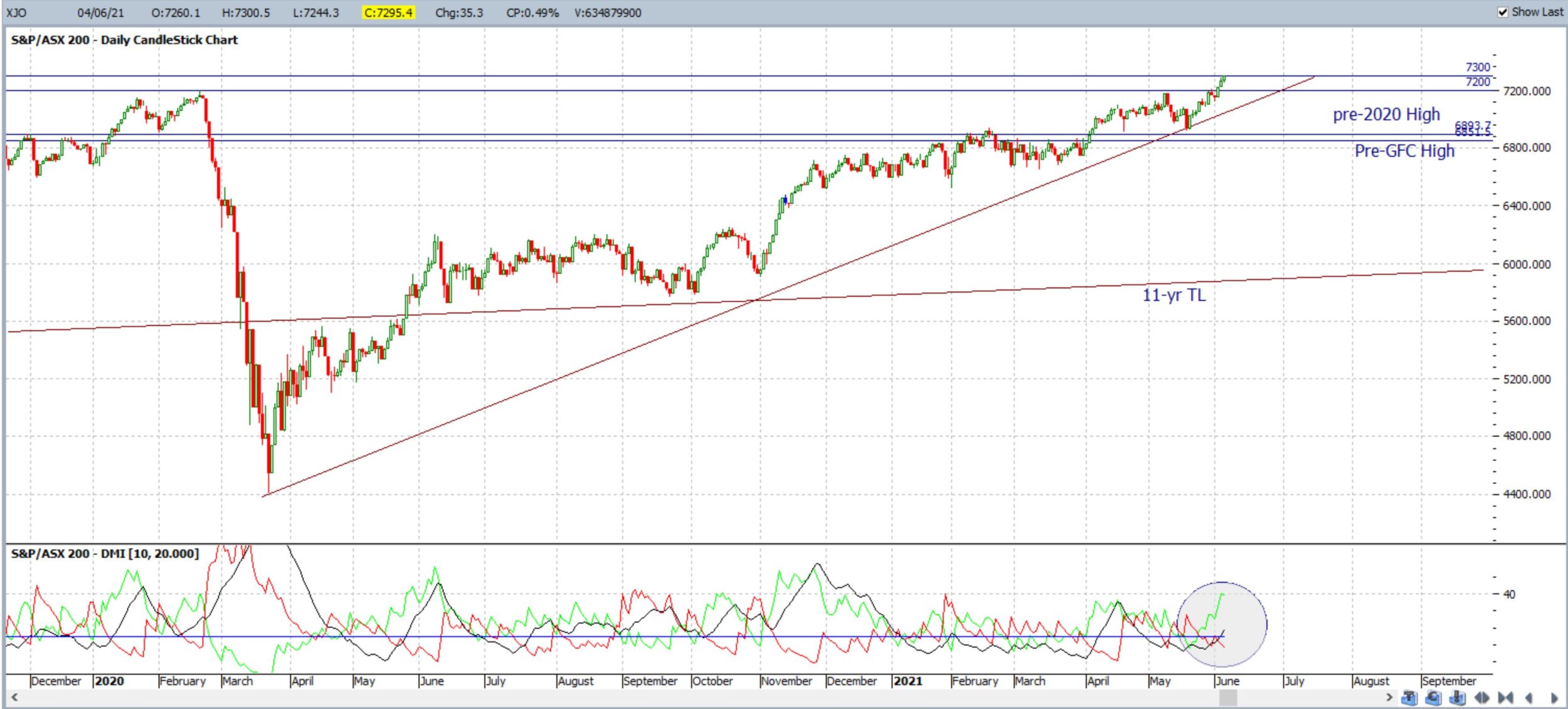Click the 5600.000 price axis label
The height and width of the screenshot is (709, 1568).
click(x=1526, y=321)
